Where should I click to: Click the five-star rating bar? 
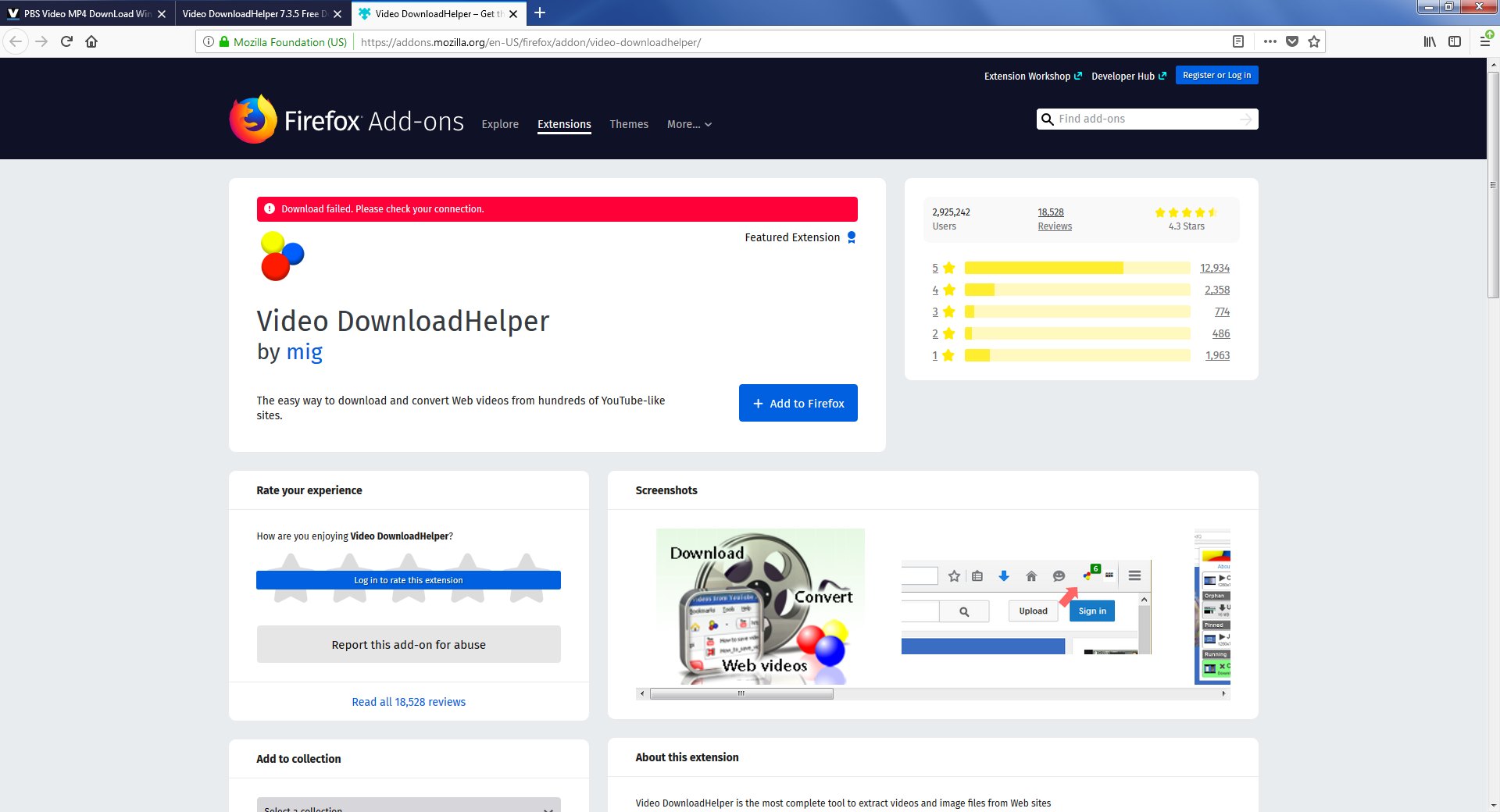click(x=1077, y=268)
